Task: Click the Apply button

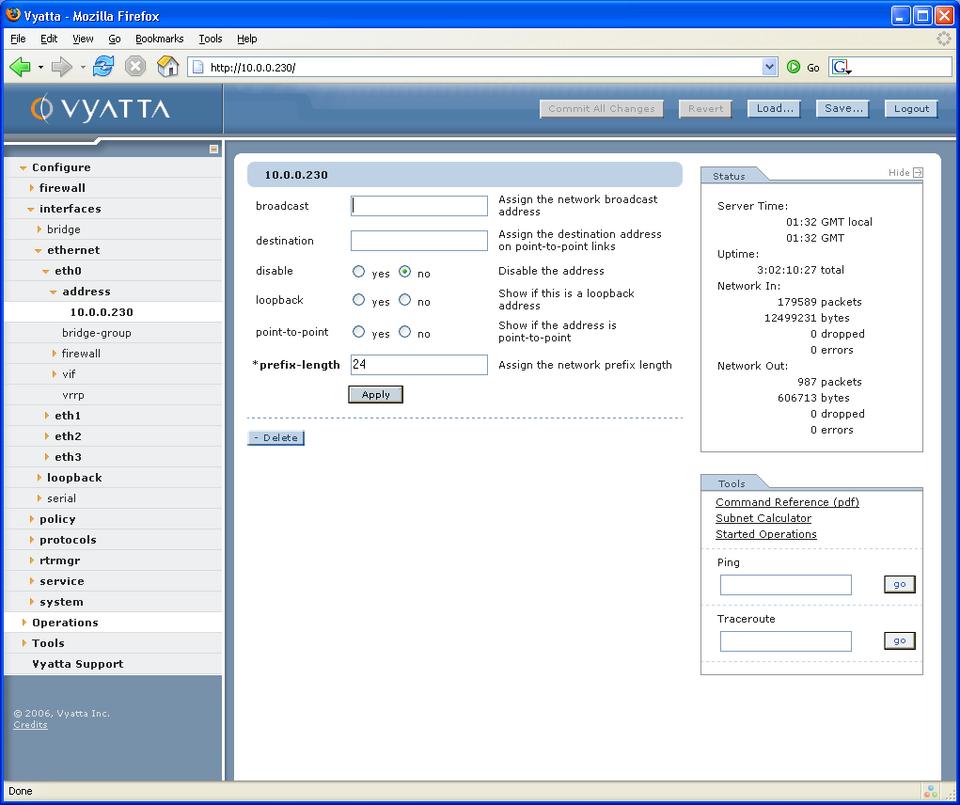Action: pyautogui.click(x=376, y=395)
